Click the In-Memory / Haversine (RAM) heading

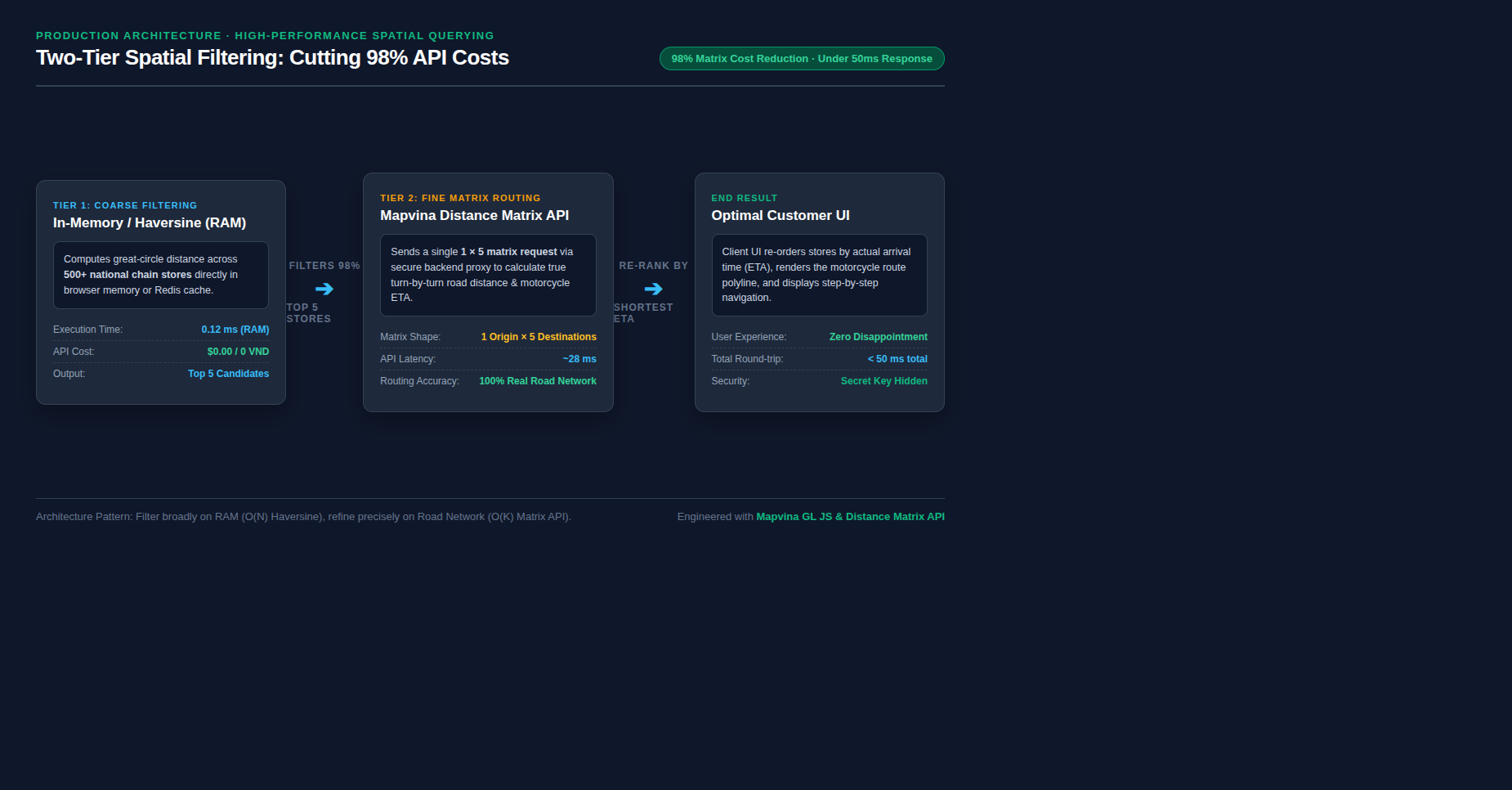pyautogui.click(x=150, y=222)
